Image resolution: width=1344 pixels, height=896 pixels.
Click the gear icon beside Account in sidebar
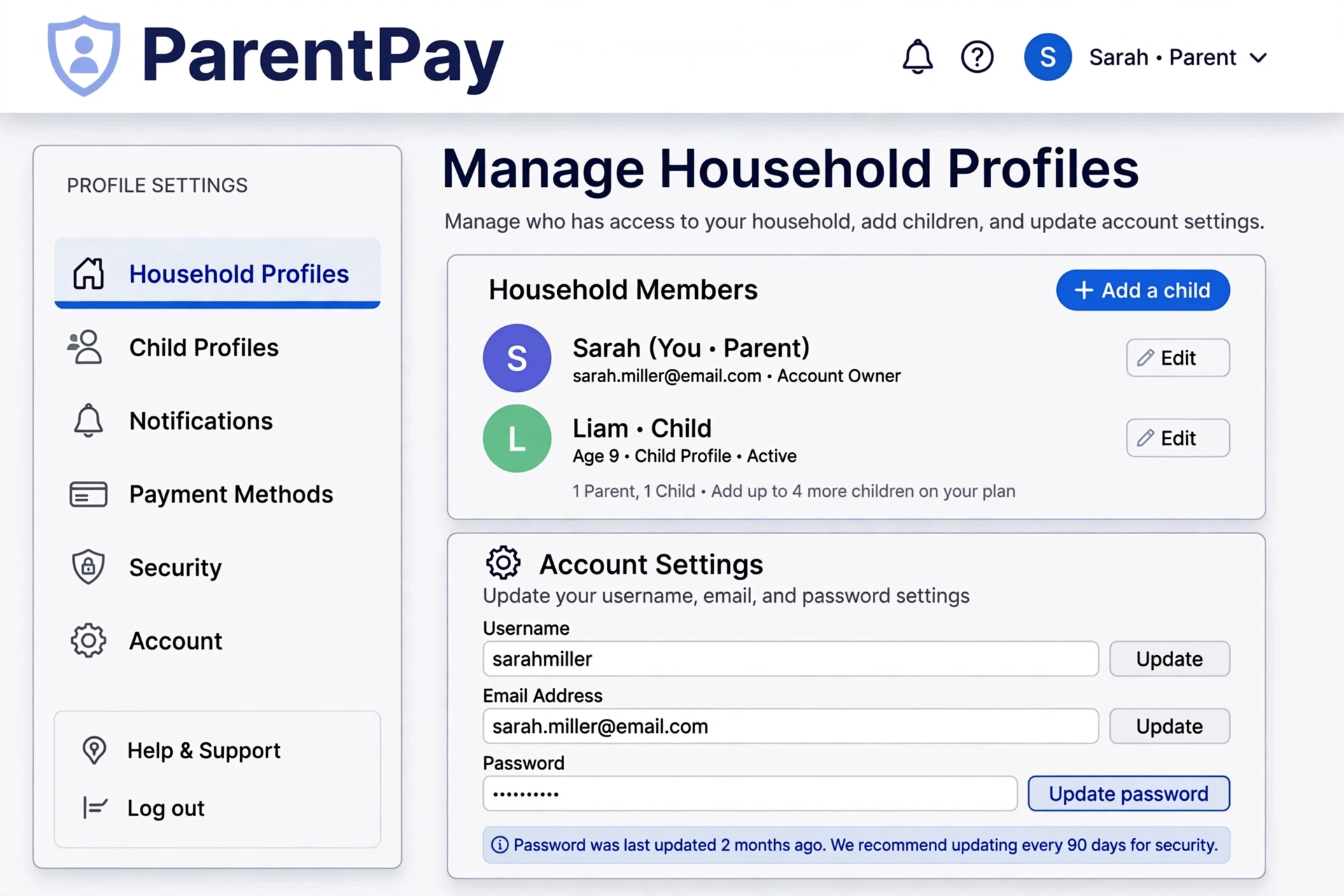(x=88, y=640)
